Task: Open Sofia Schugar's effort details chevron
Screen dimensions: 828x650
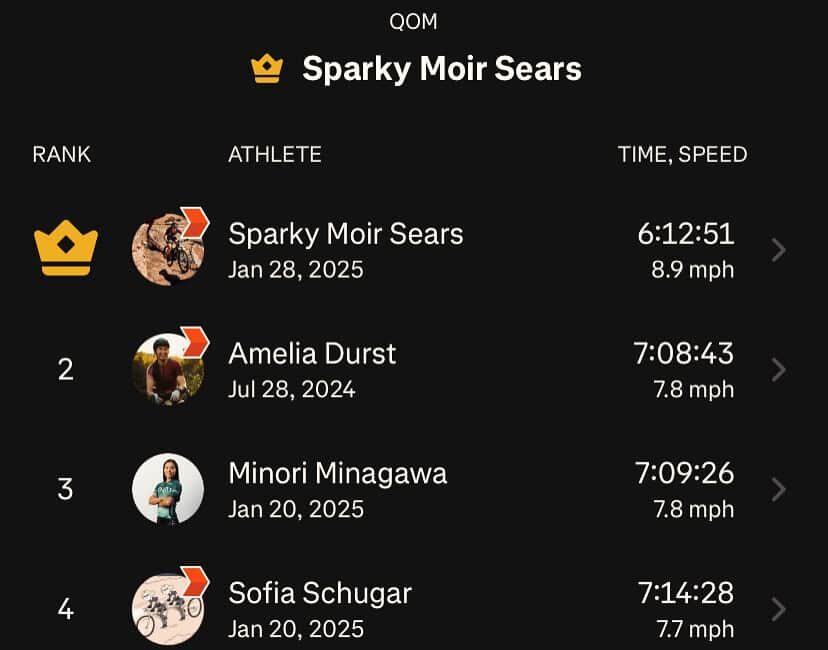Action: click(x=778, y=609)
